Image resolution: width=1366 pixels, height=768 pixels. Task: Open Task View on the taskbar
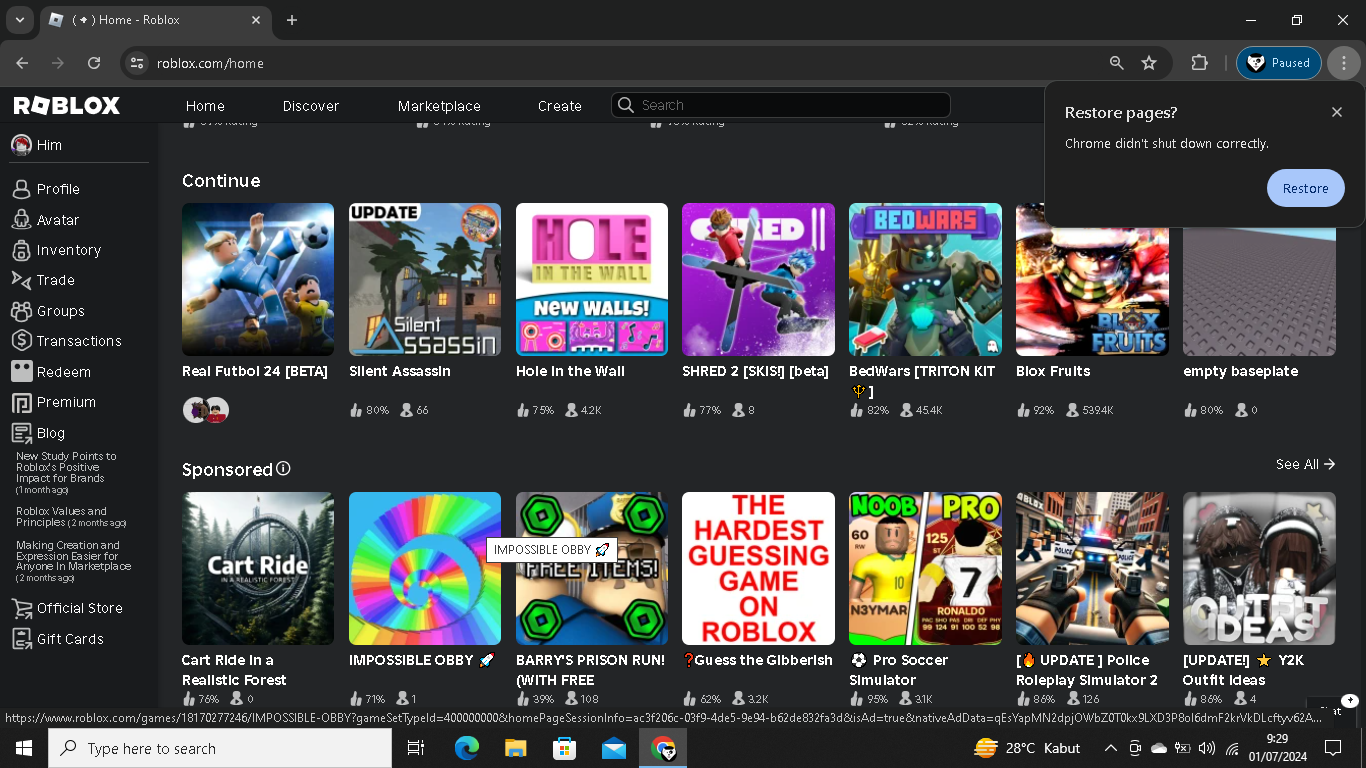tap(416, 748)
